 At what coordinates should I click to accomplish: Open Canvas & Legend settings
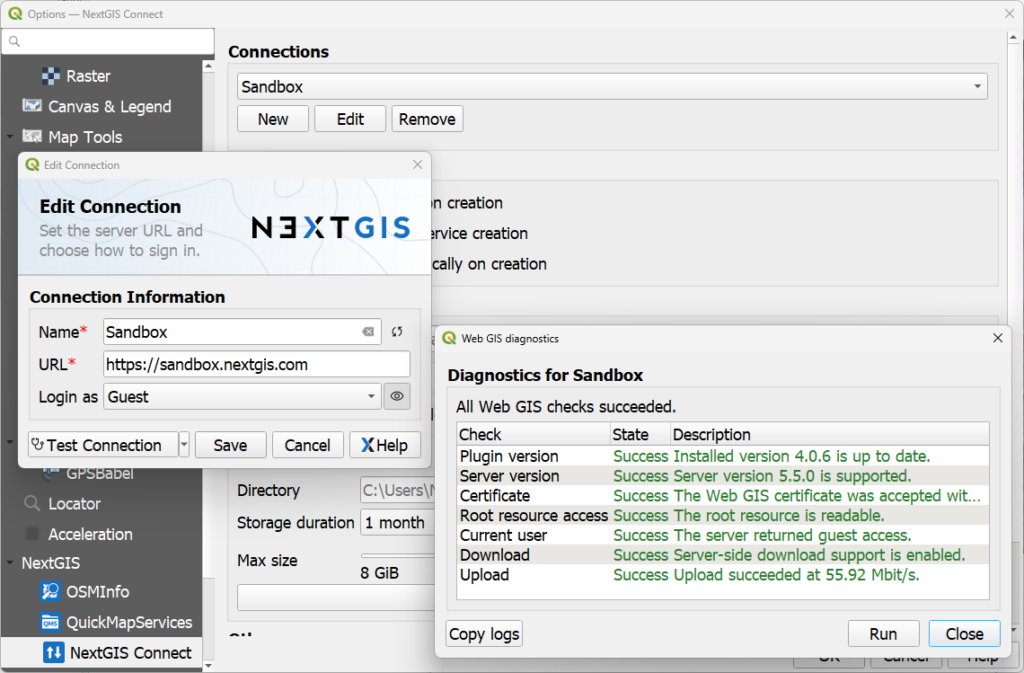[x=109, y=106]
